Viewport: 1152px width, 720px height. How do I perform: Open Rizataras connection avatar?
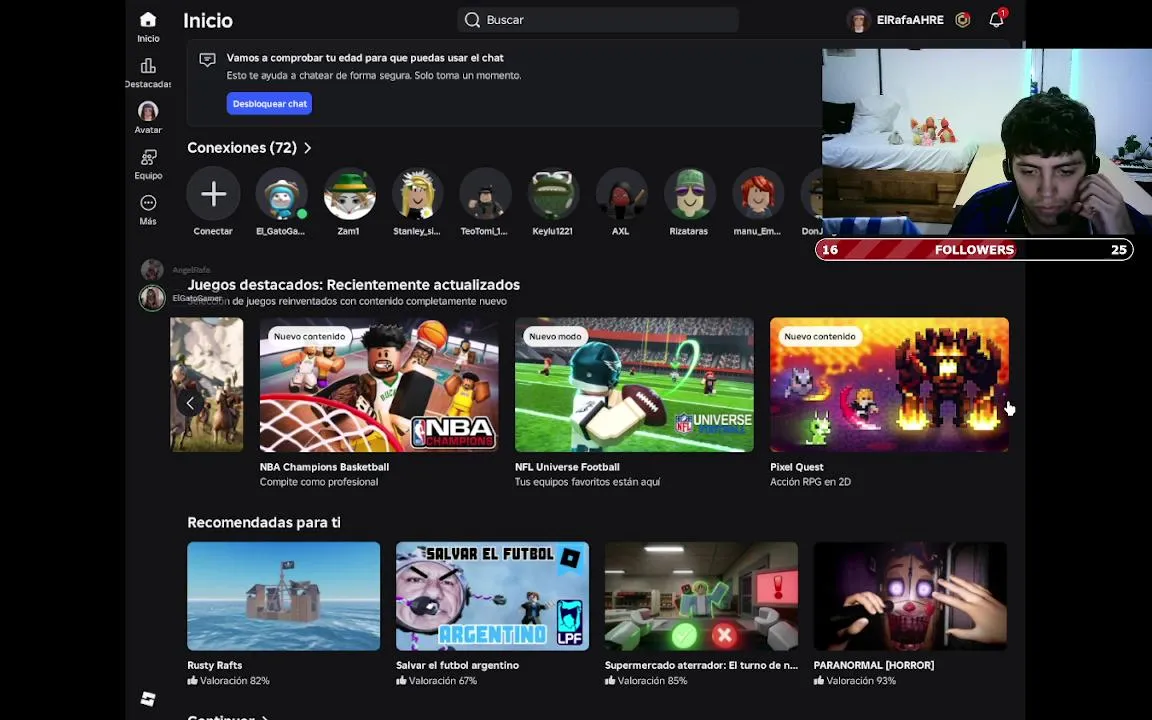click(689, 194)
